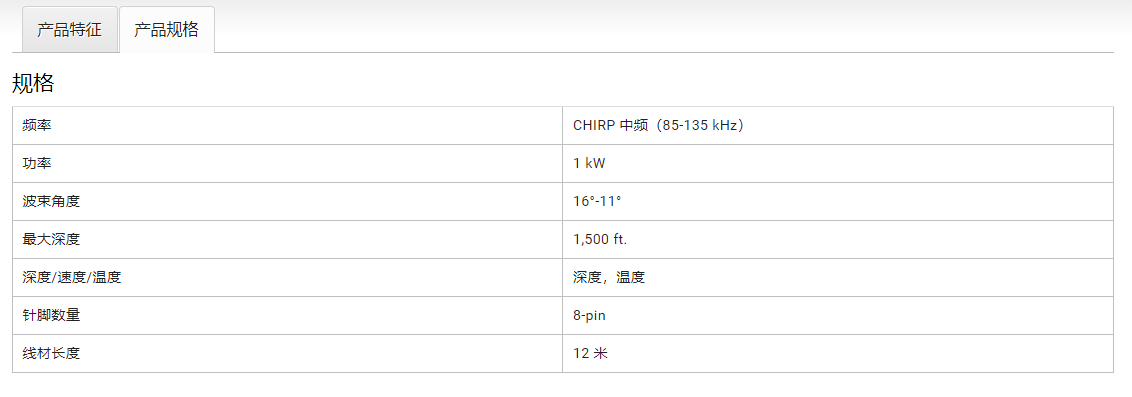
Task: Select the 1 kW power value
Action: [589, 163]
